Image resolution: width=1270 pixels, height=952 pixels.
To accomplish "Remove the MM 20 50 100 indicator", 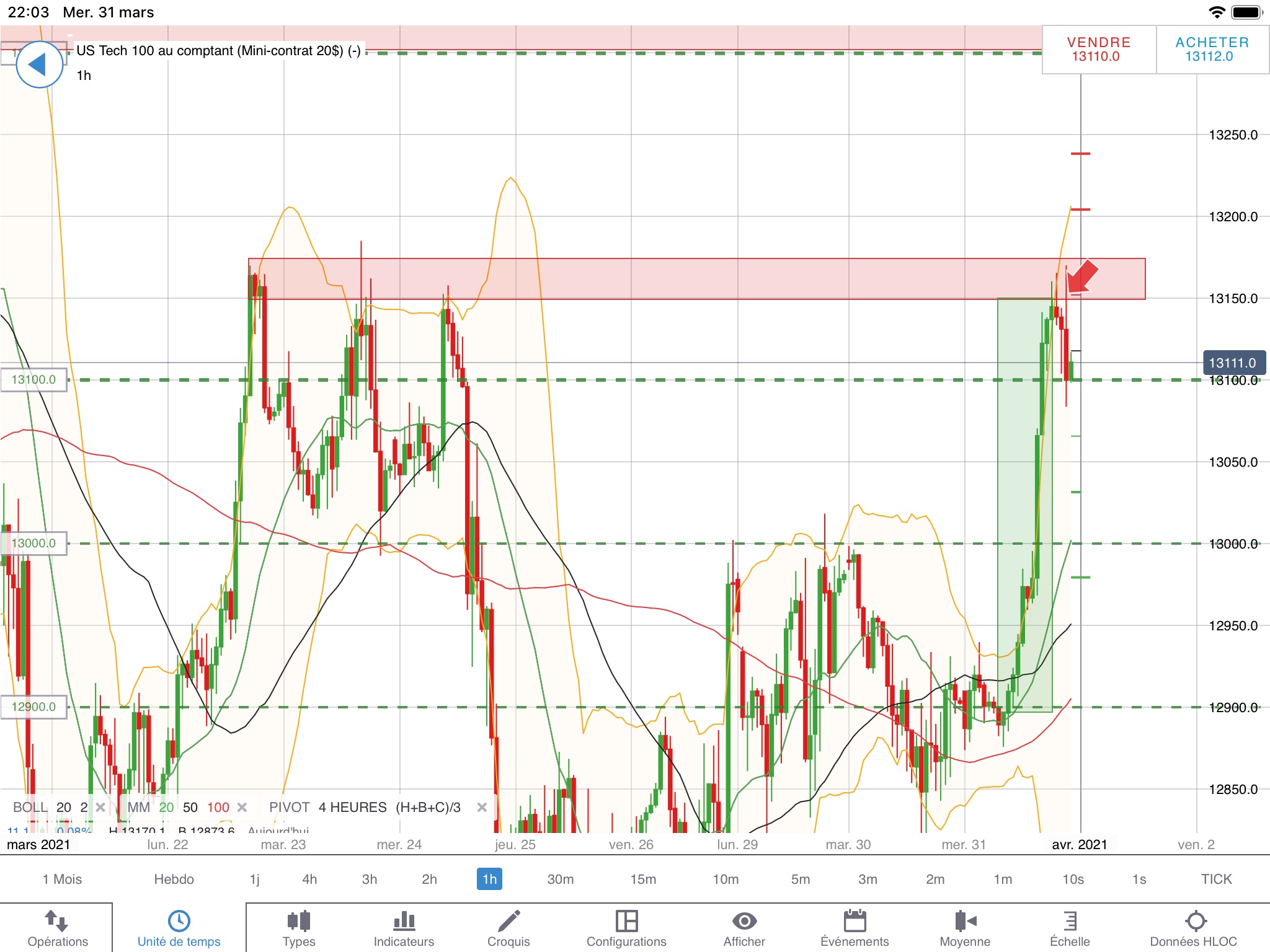I will coord(242,807).
